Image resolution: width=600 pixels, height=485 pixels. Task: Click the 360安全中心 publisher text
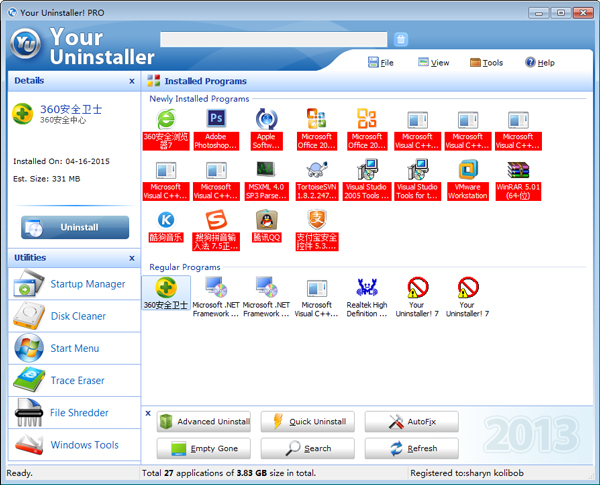click(x=63, y=120)
